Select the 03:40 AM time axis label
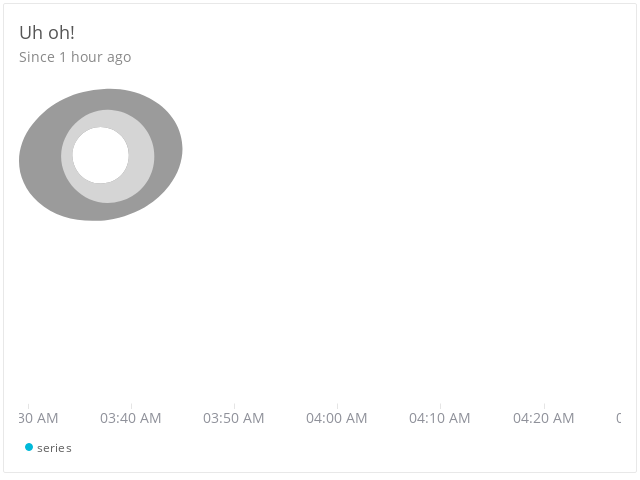 point(130,418)
